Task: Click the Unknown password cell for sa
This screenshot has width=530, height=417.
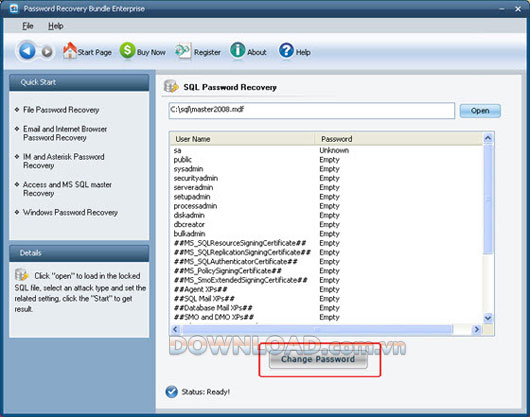Action: 334,150
